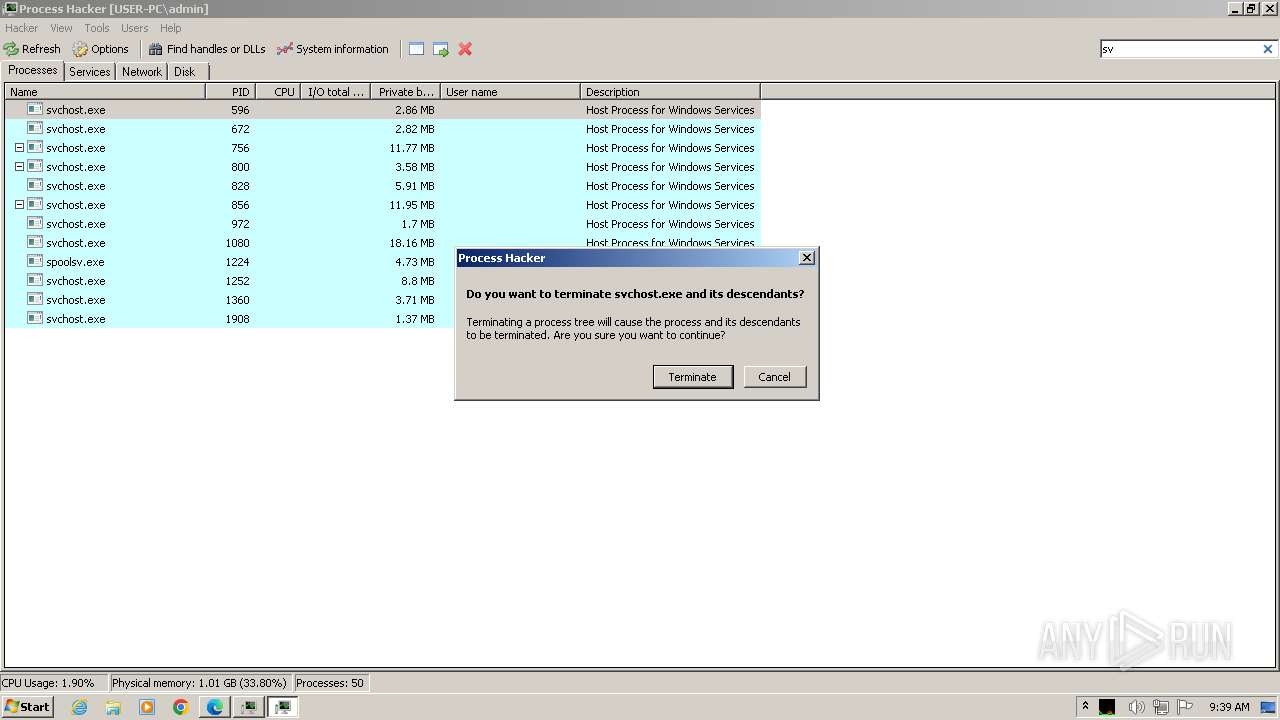Click the find window toolbar icon

[x=417, y=49]
